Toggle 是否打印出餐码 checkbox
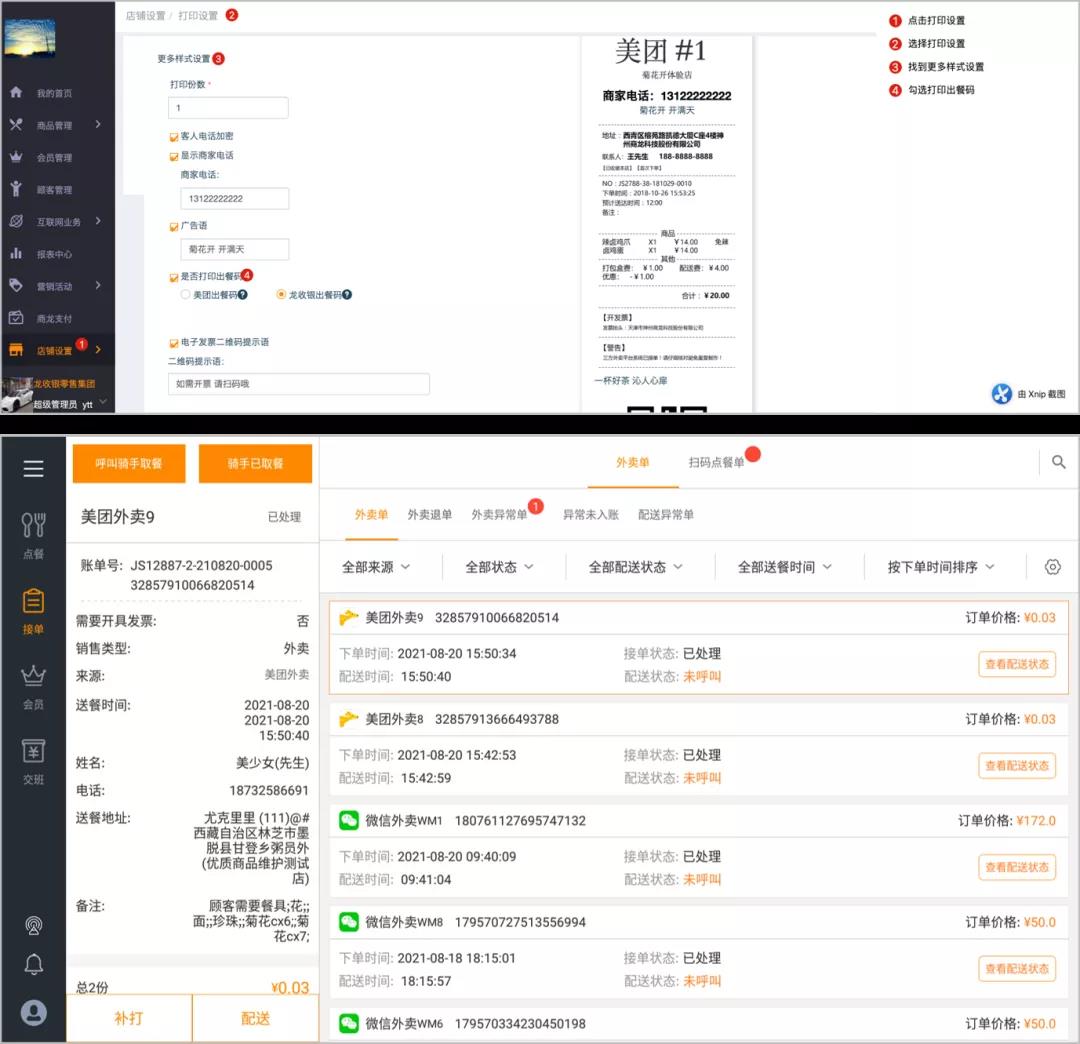Image resolution: width=1080 pixels, height=1044 pixels. point(174,278)
